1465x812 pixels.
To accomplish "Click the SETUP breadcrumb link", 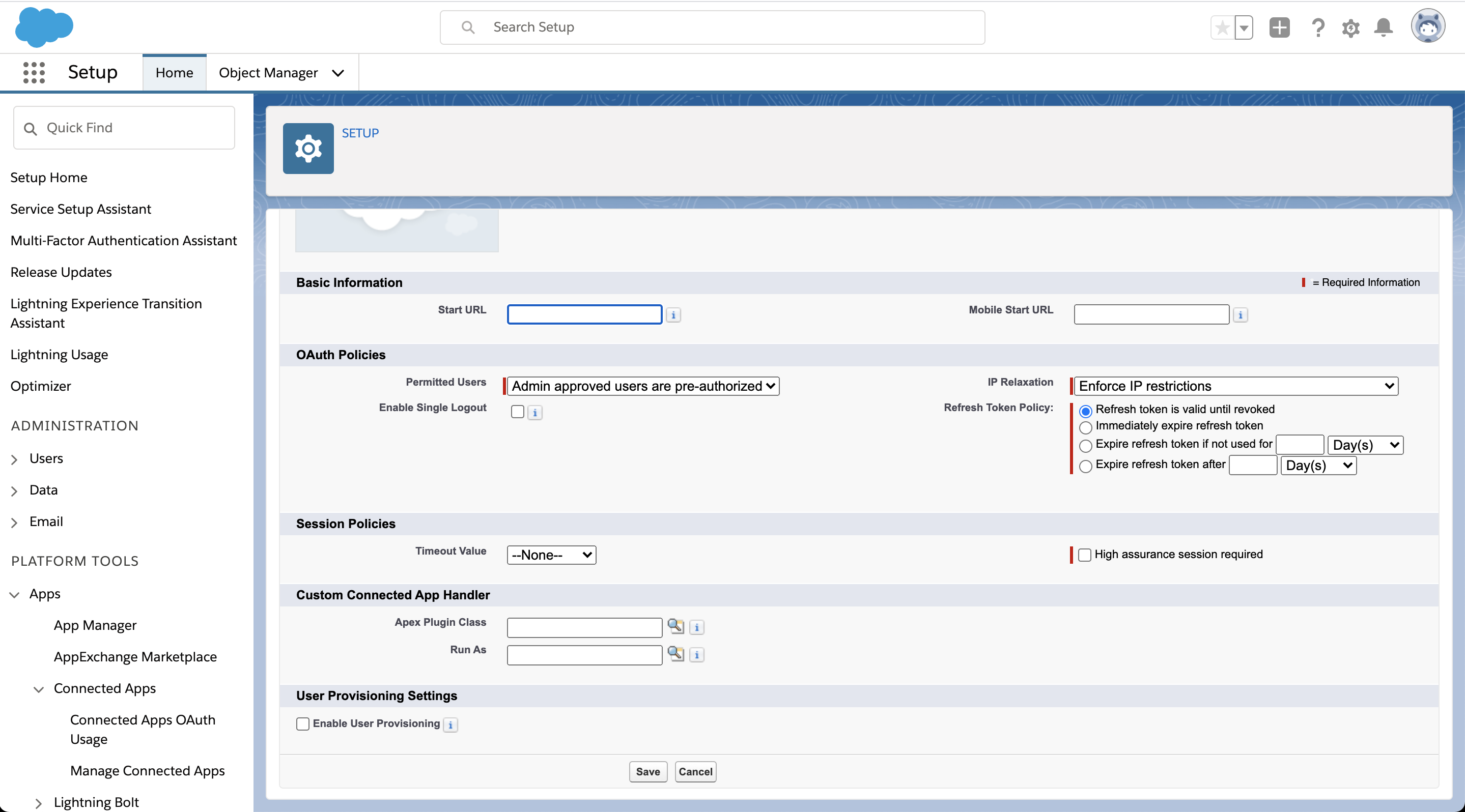I will tap(360, 132).
